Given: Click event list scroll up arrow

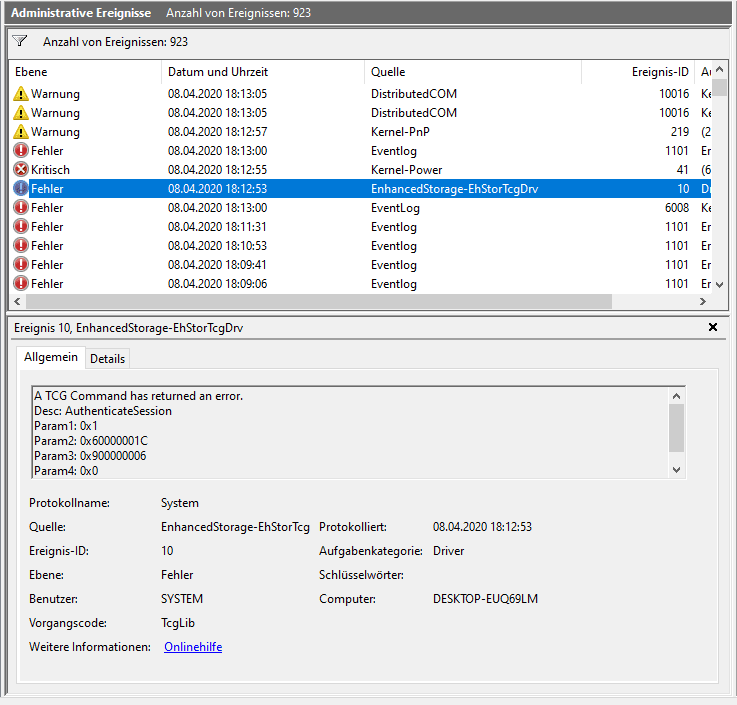Looking at the screenshot, I should (720, 70).
